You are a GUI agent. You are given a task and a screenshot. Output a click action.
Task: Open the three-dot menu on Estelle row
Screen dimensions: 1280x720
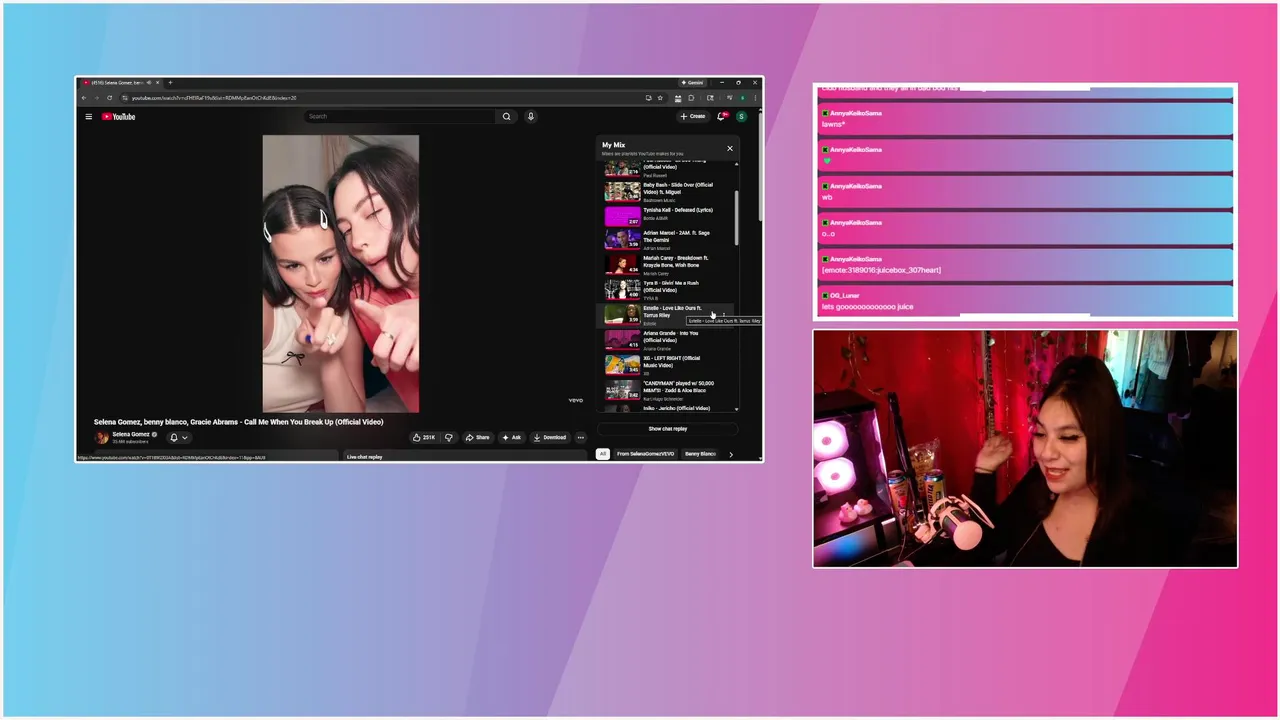click(725, 314)
